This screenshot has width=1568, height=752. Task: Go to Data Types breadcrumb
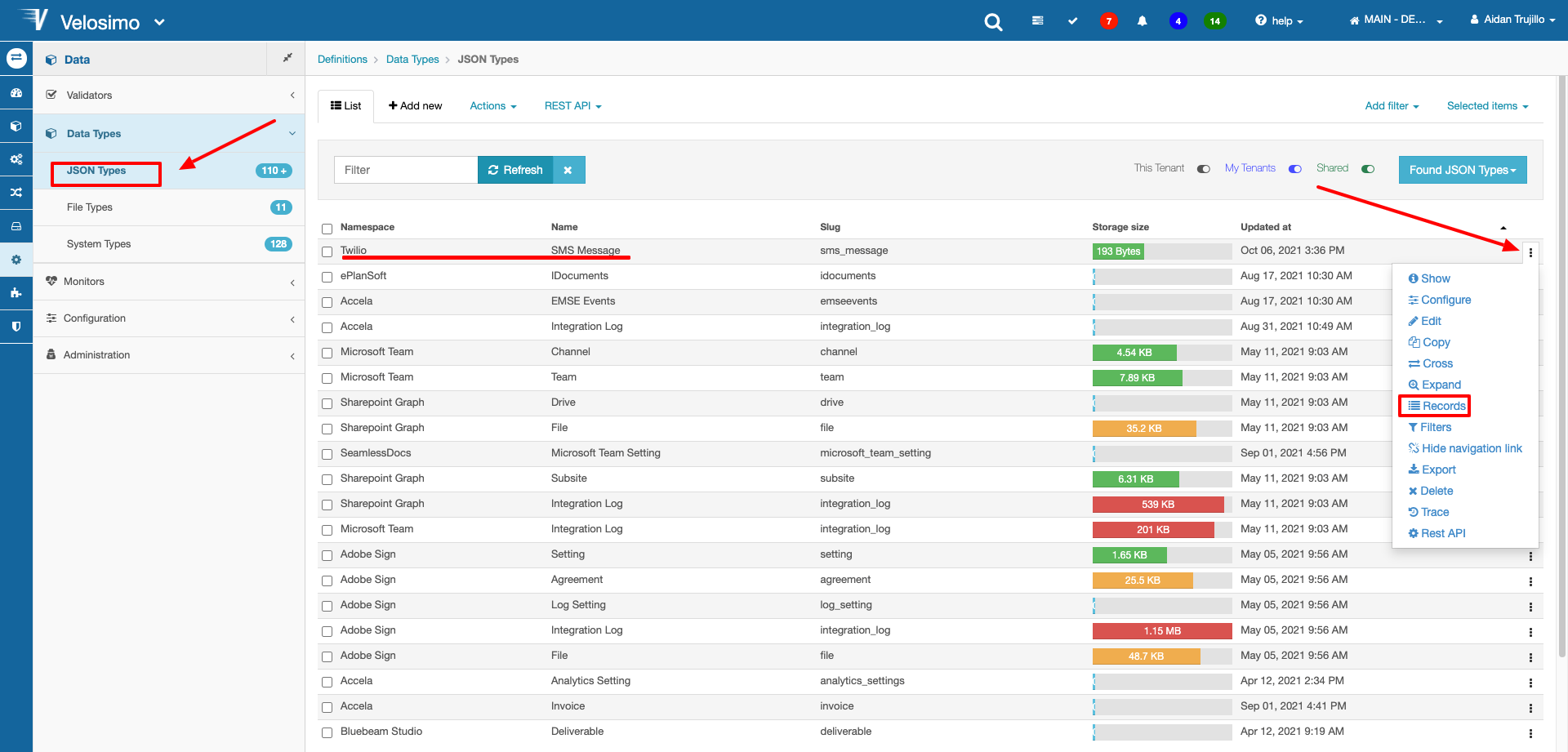tap(412, 60)
